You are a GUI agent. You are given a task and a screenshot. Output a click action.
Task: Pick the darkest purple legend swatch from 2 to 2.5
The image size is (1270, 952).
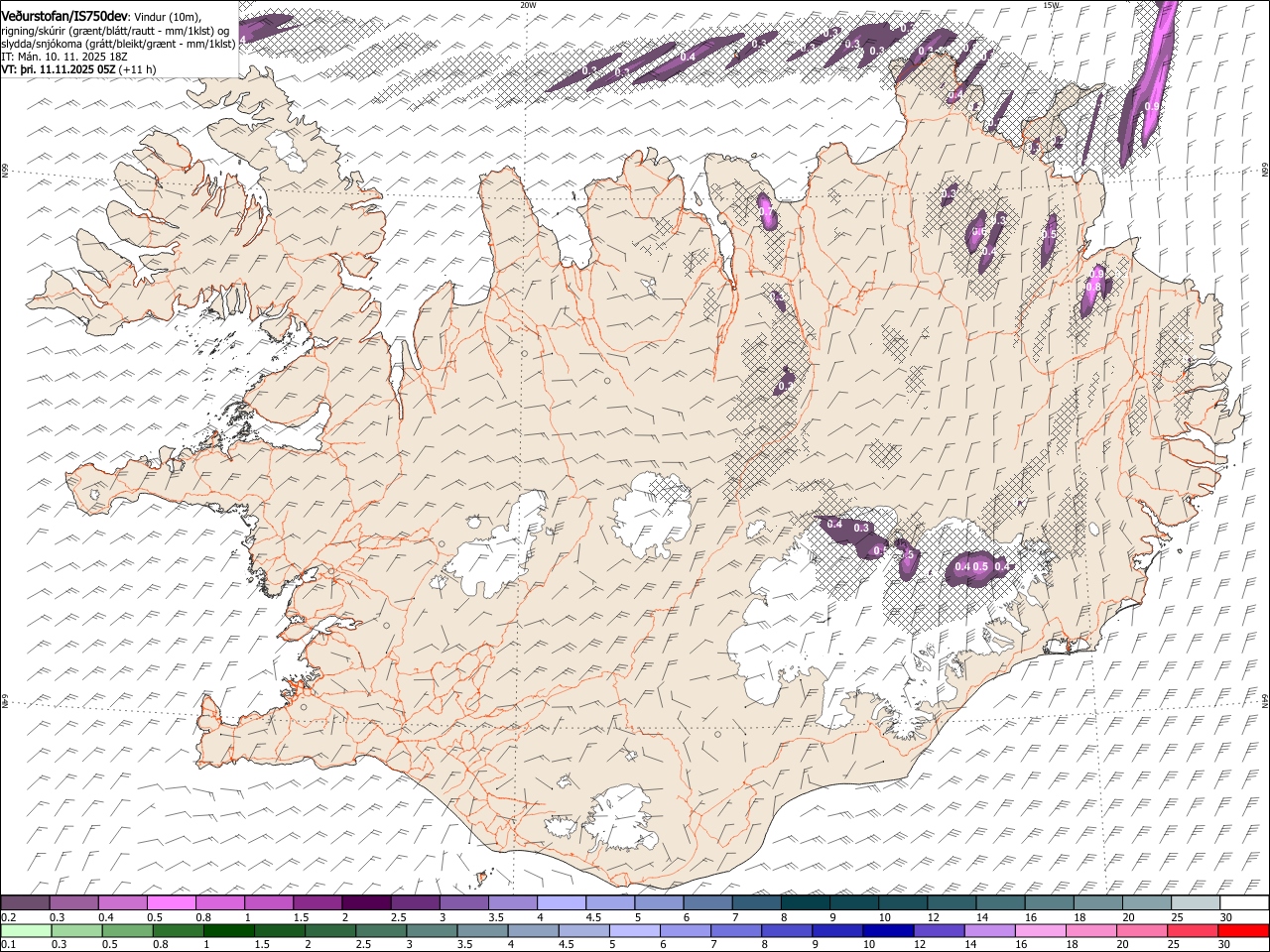tap(366, 902)
